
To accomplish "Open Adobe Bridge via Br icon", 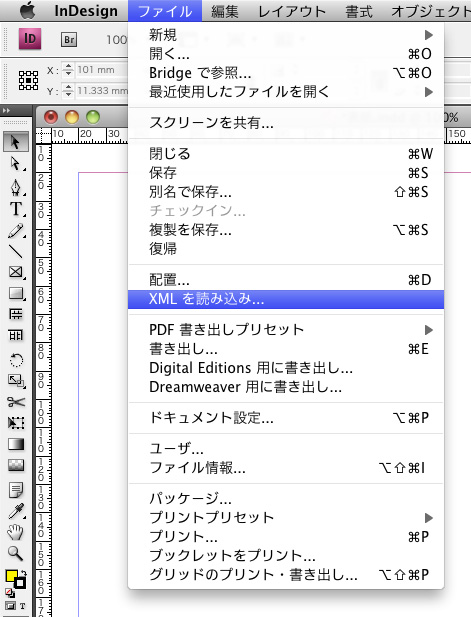I will point(69,39).
